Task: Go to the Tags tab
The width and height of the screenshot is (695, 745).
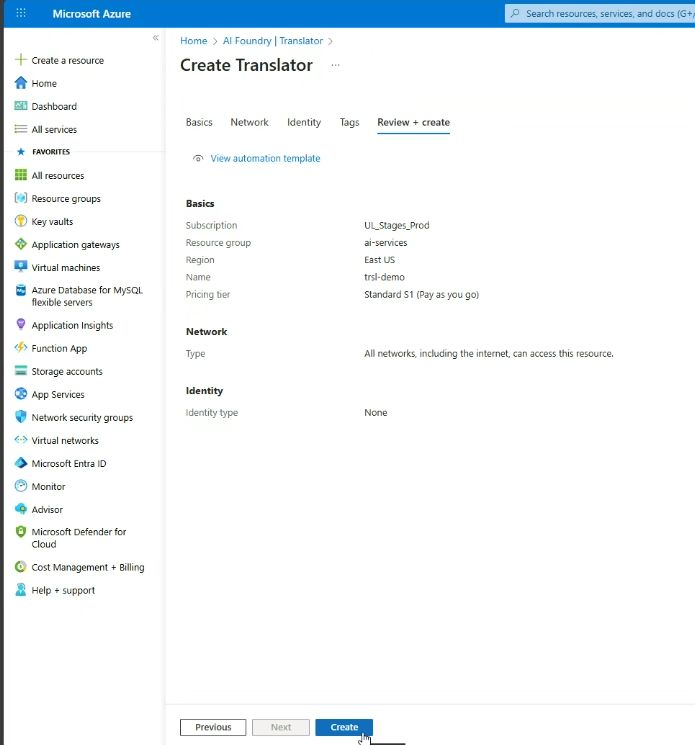Action: coord(349,122)
